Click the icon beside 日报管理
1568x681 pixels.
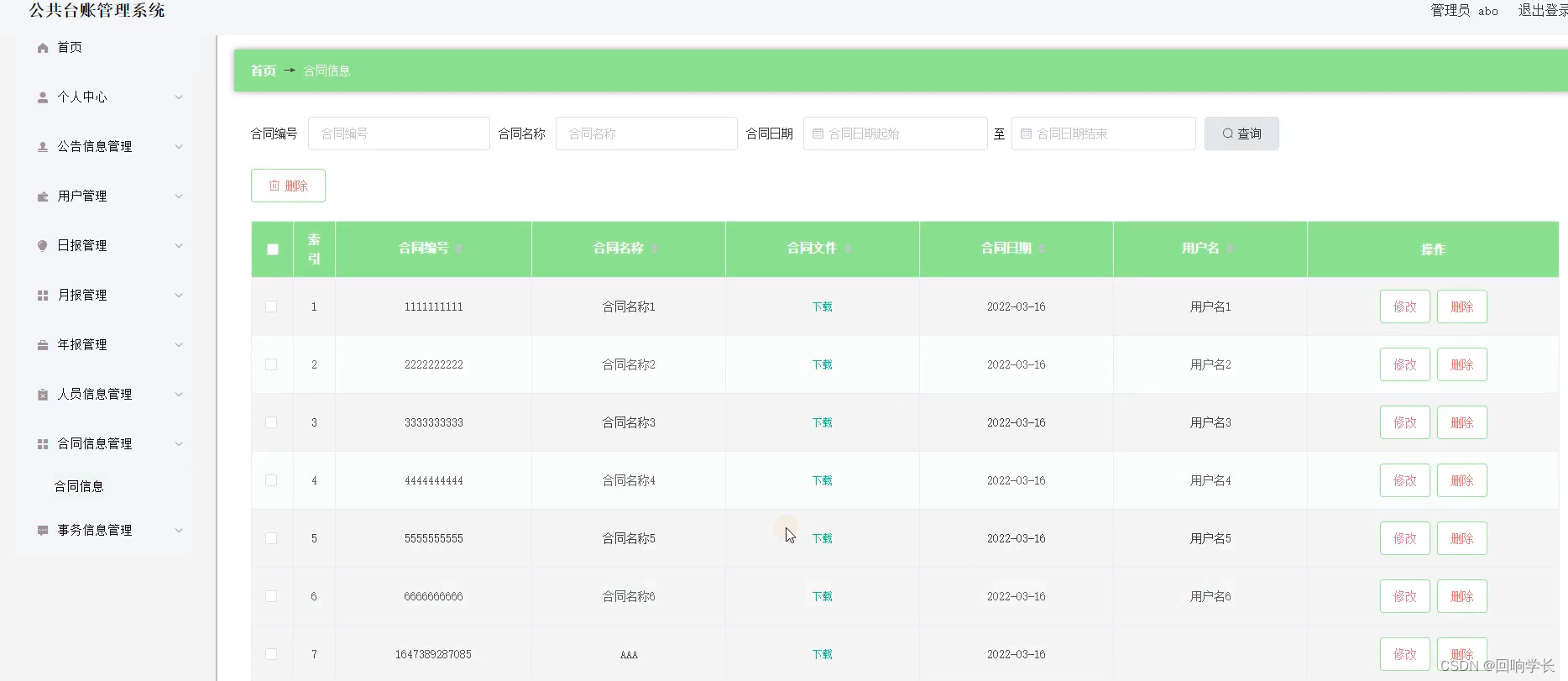(43, 246)
